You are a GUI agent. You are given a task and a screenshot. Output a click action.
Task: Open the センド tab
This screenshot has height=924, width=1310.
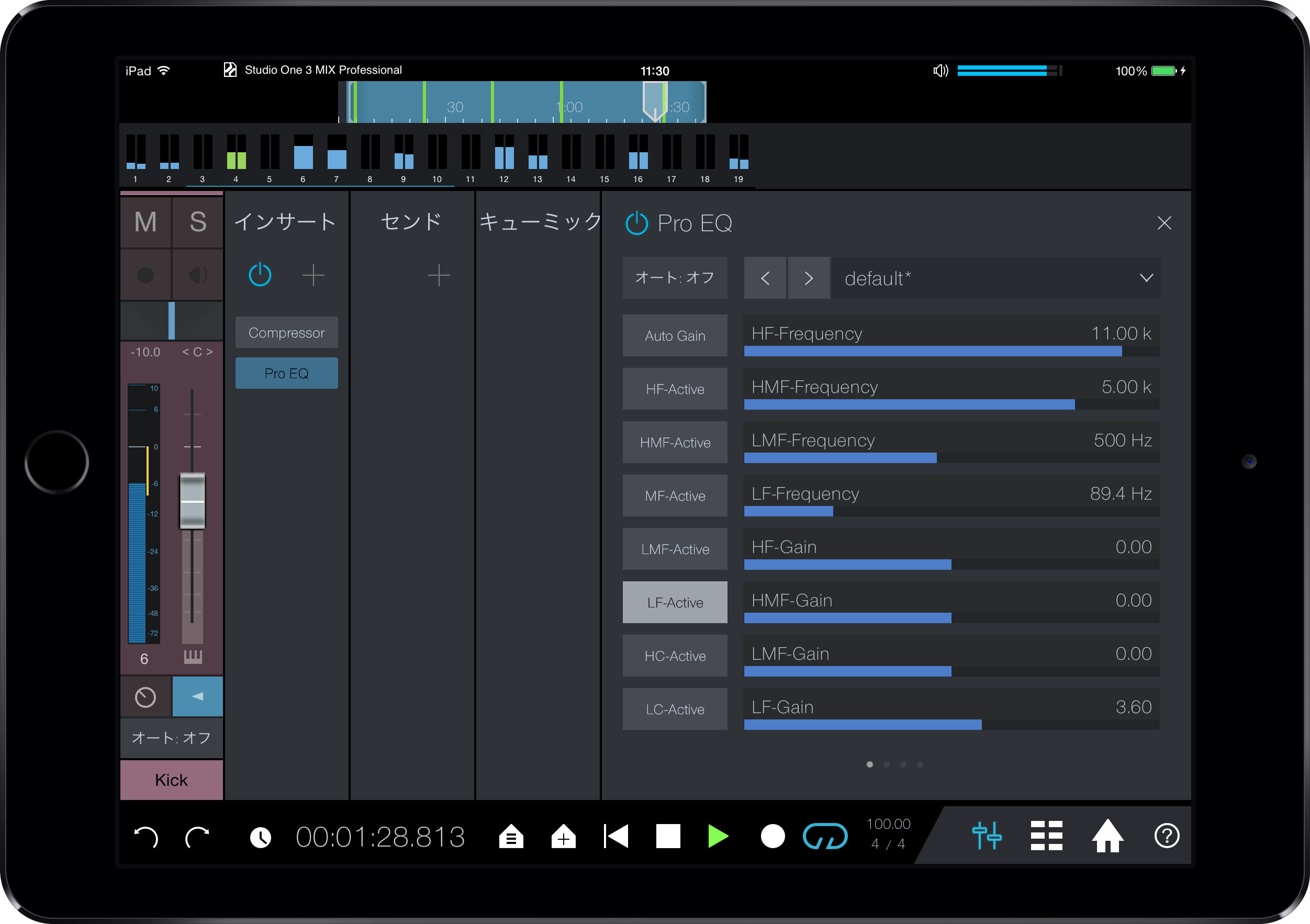click(x=411, y=222)
